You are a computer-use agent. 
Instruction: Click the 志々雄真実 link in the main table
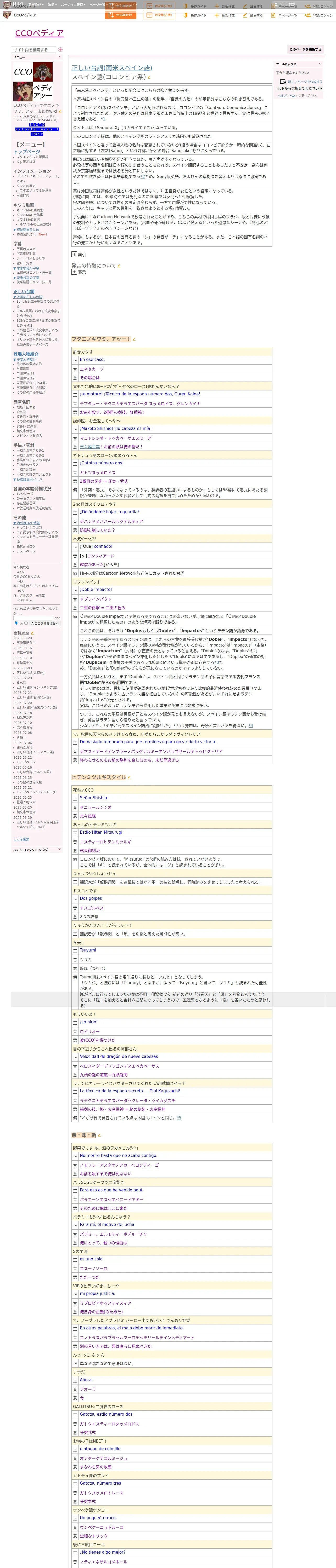(90, 447)
